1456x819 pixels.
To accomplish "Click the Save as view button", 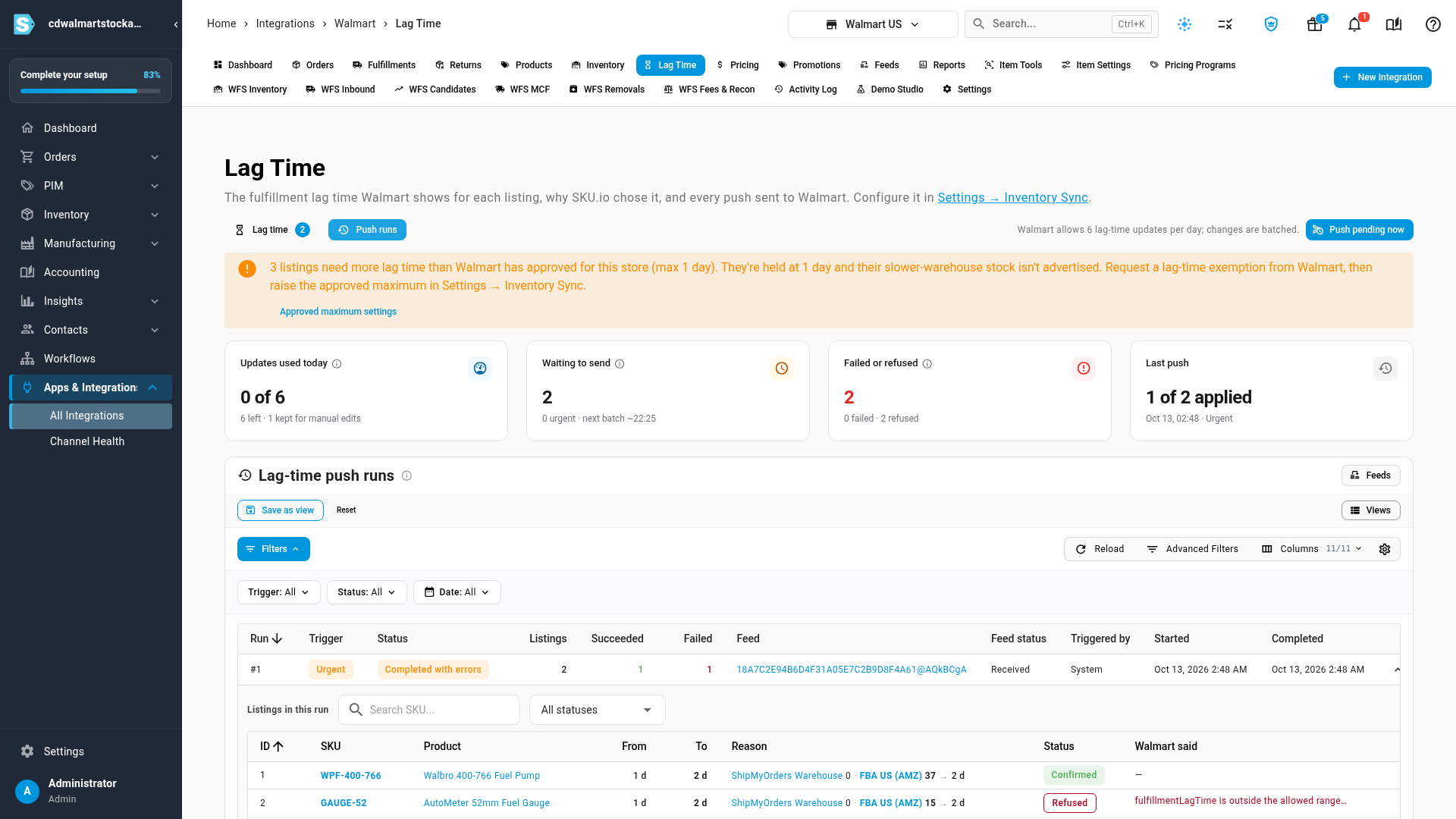I will coord(281,510).
